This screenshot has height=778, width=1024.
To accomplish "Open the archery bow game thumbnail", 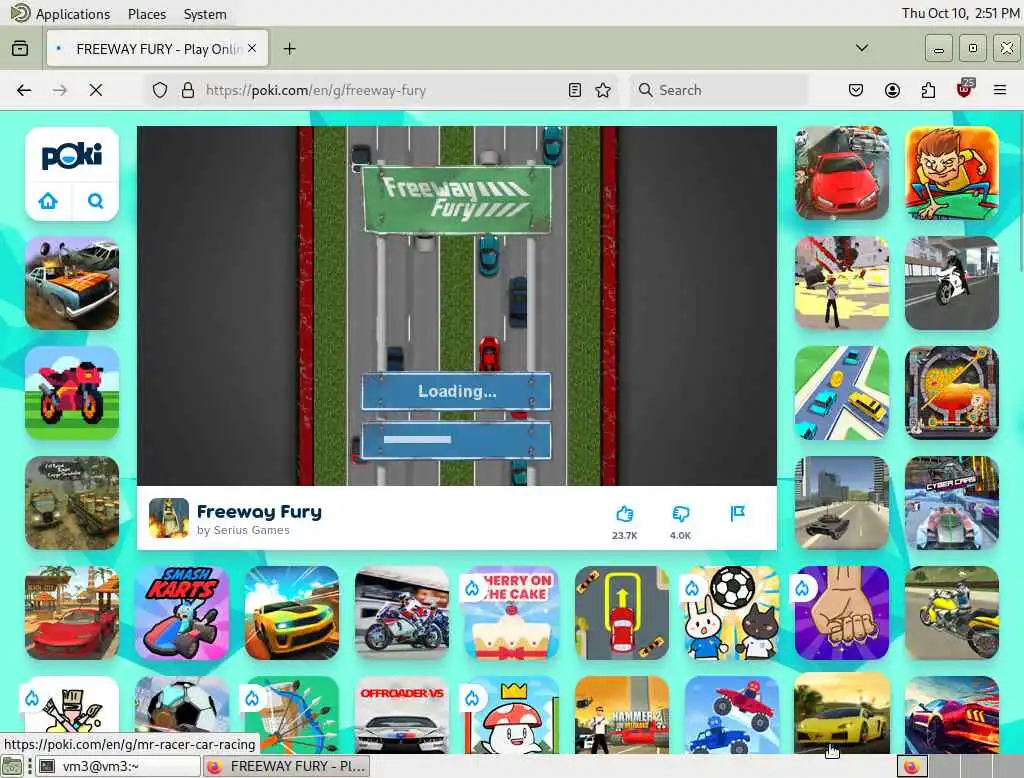I will [292, 715].
